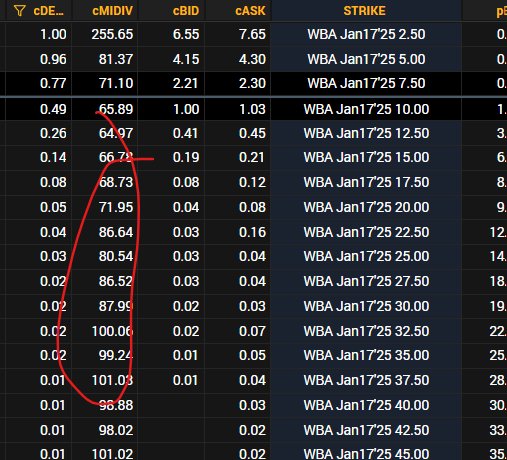The width and height of the screenshot is (507, 460).
Task: Click call bid price 0.41
Action: 186,133
